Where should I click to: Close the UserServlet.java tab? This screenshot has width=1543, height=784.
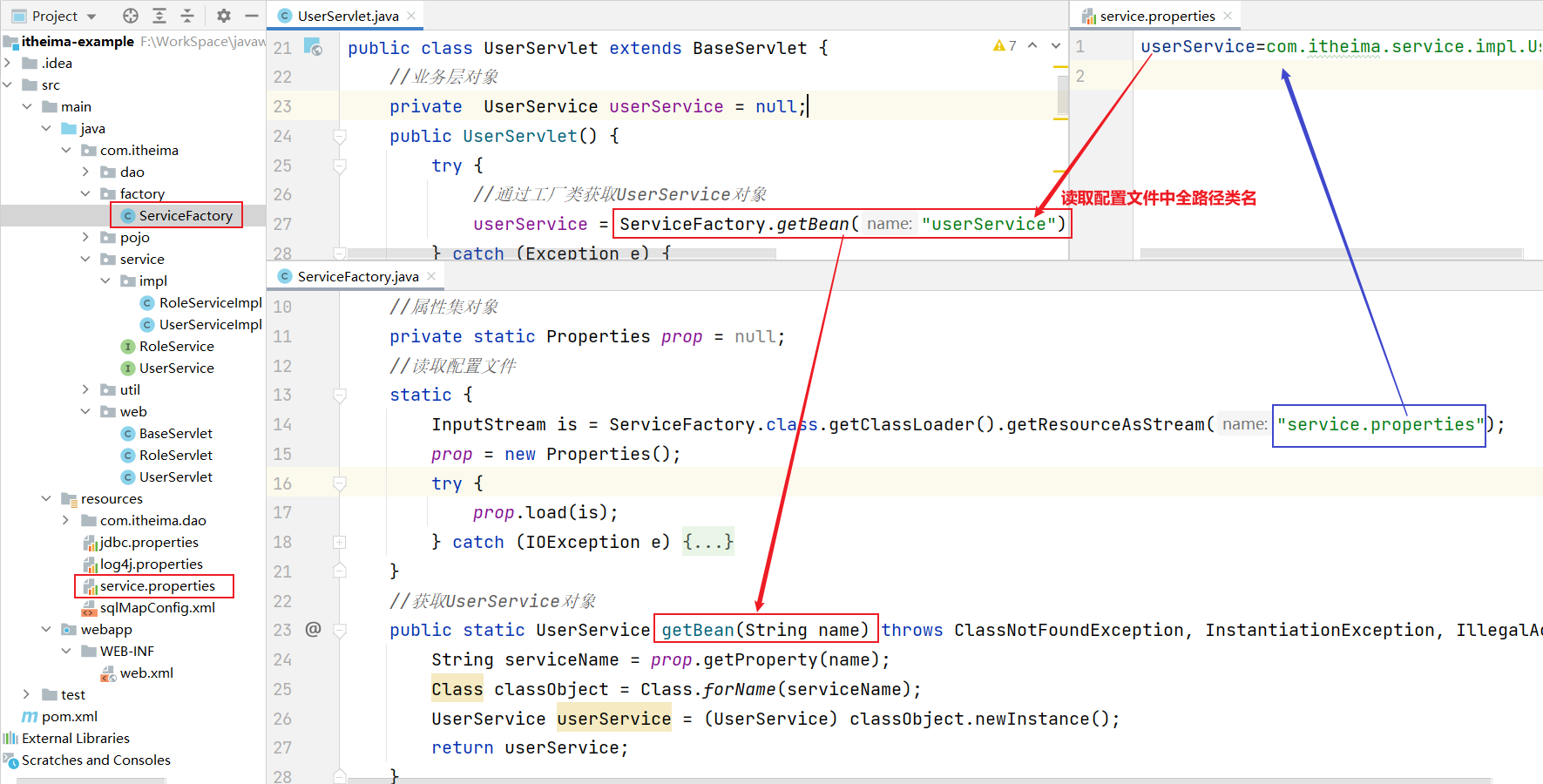(x=411, y=16)
